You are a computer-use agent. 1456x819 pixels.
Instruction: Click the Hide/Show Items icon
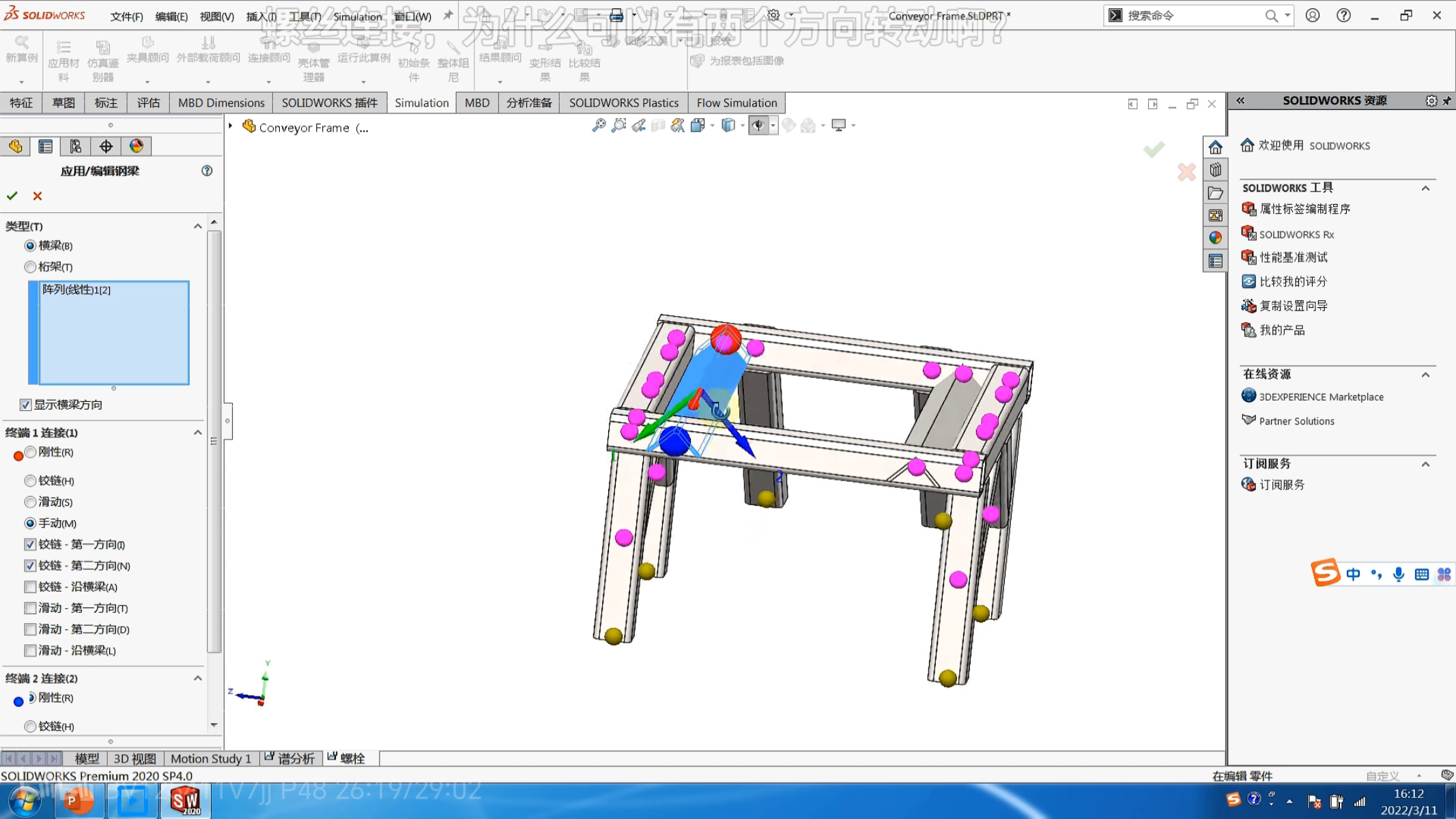pyautogui.click(x=758, y=126)
